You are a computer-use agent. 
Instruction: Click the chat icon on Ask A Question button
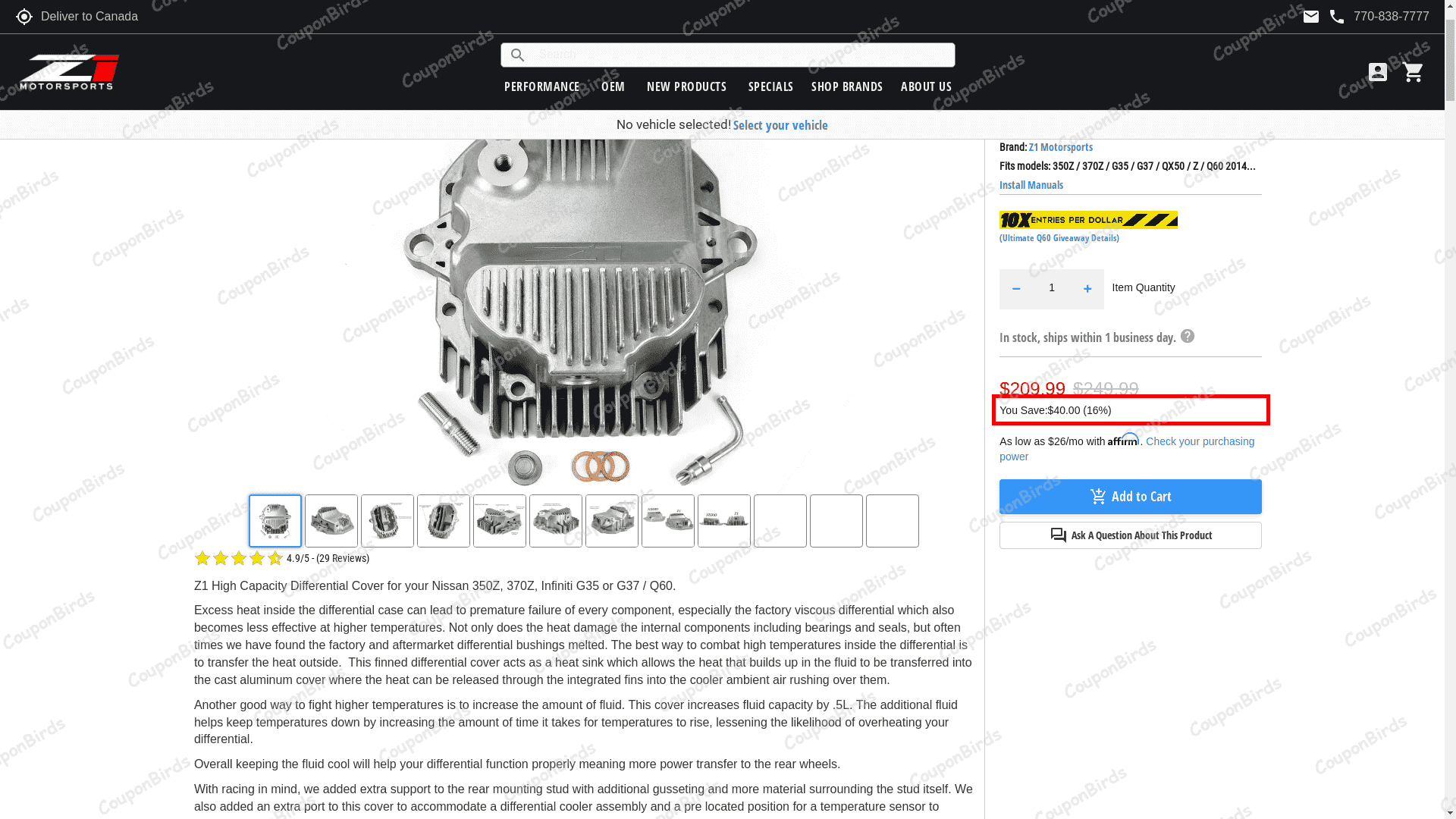1059,535
